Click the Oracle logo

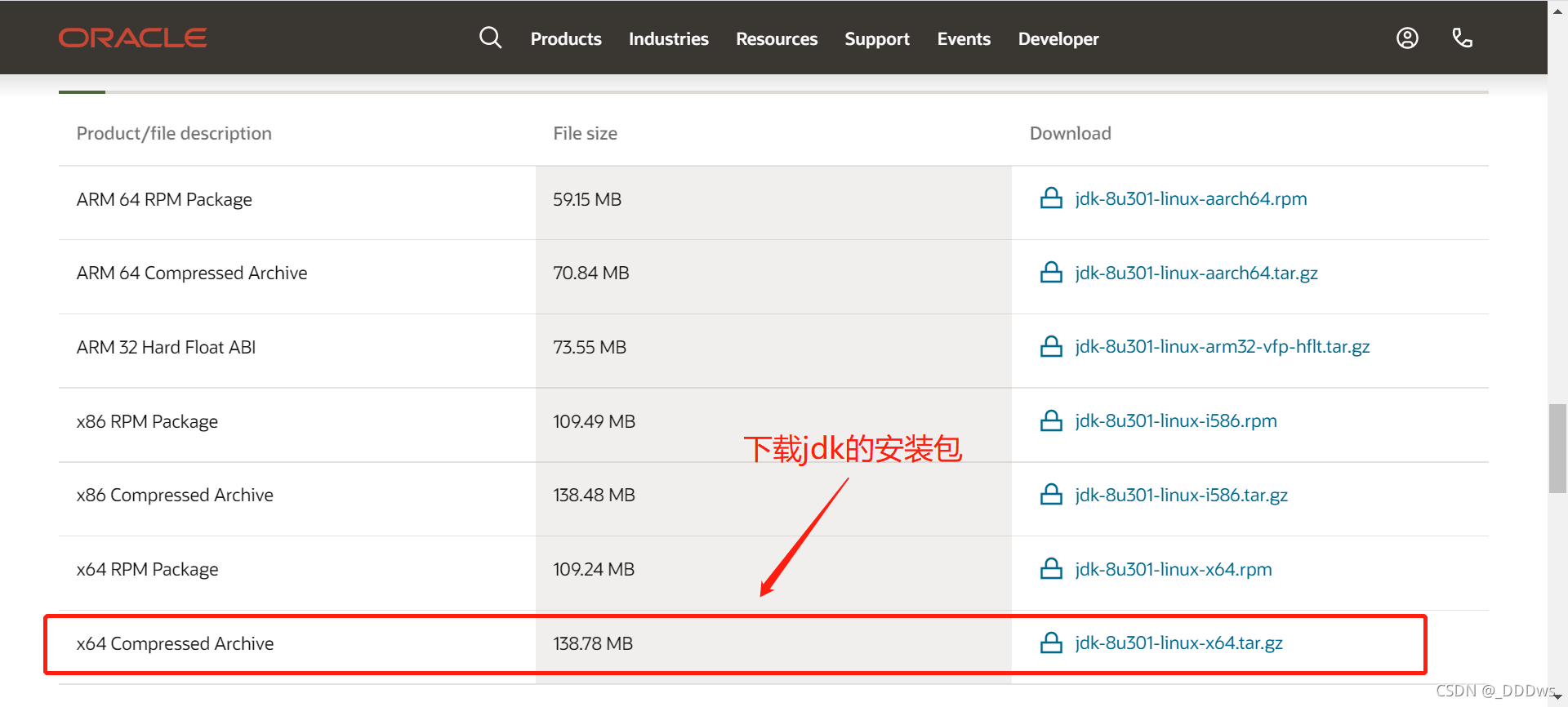[132, 38]
